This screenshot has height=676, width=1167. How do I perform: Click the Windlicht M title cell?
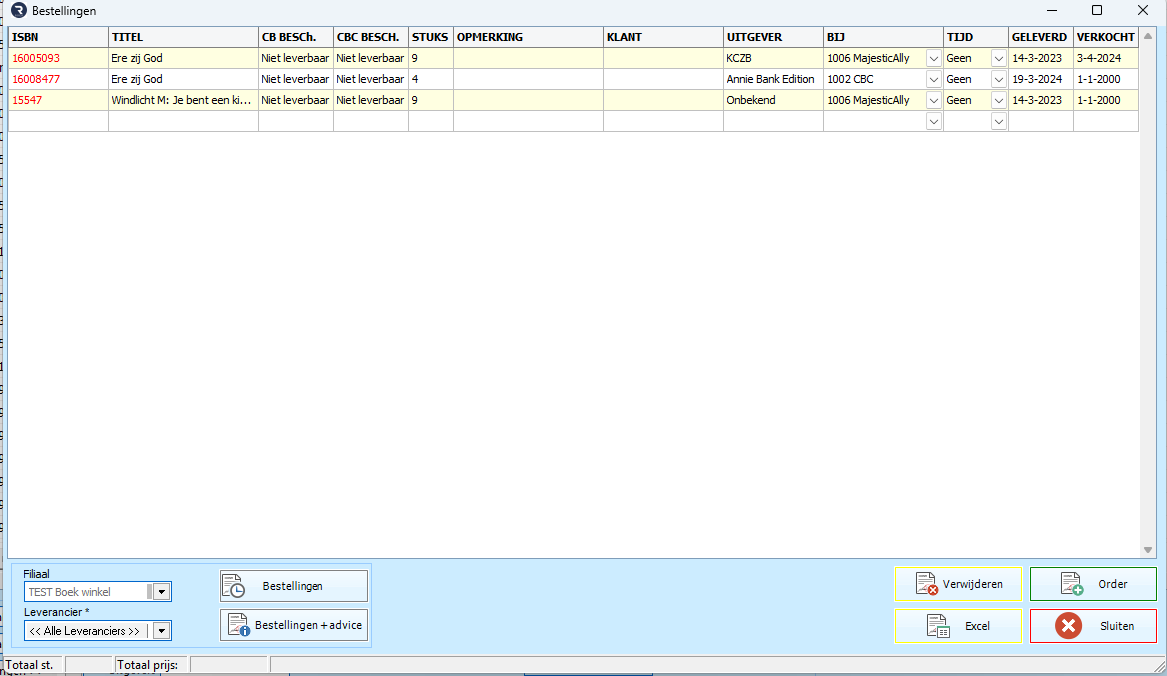click(x=181, y=100)
